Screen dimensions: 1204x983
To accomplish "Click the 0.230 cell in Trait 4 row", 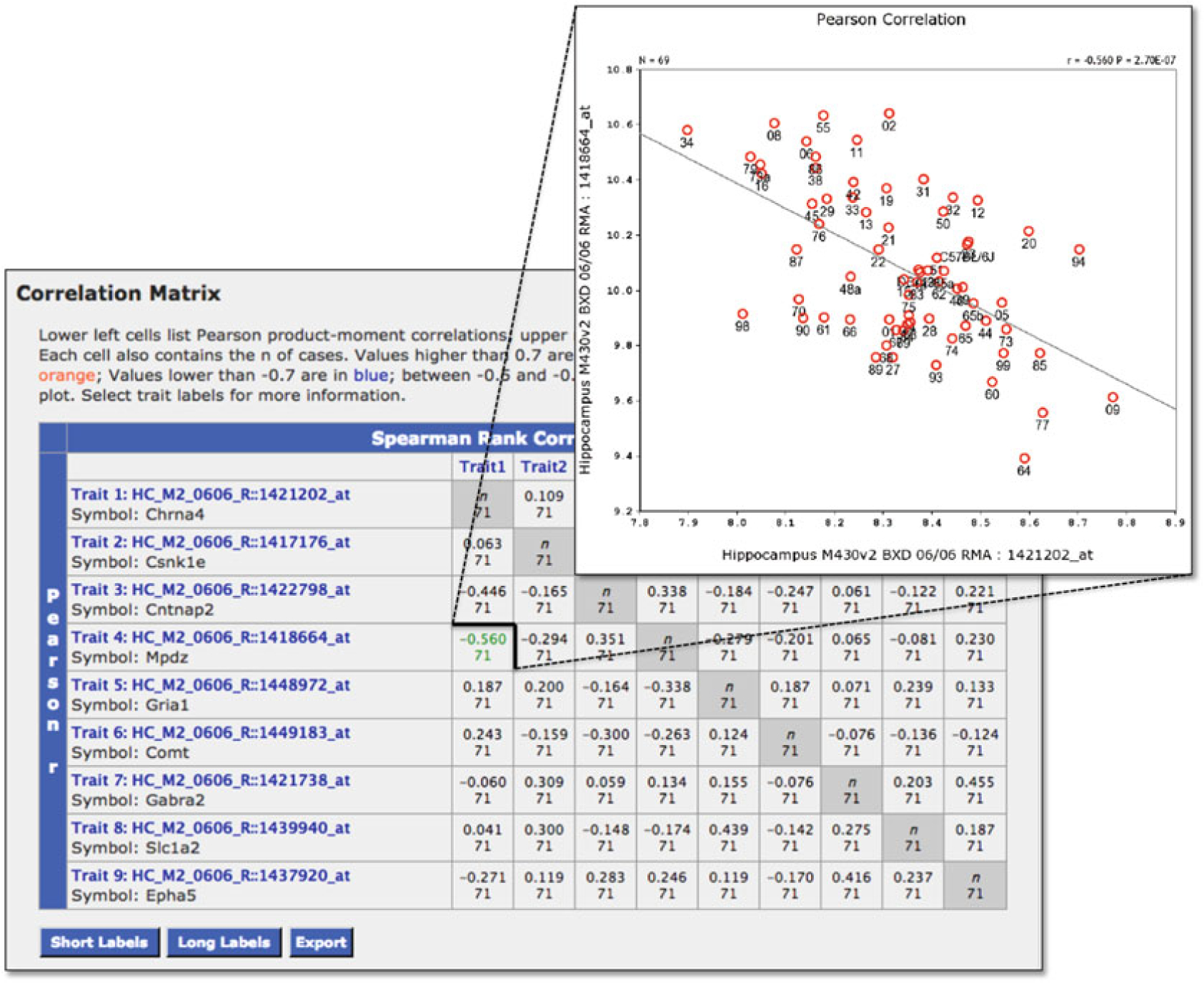I will (x=975, y=647).
